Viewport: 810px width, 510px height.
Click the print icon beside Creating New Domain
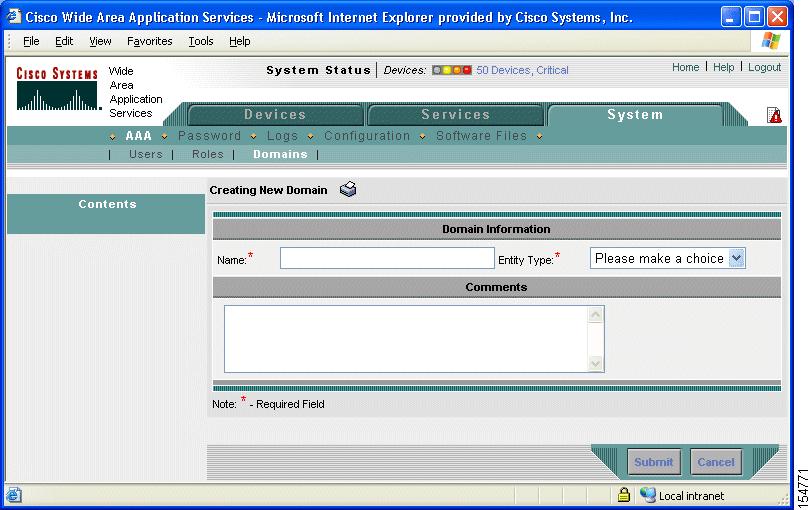pyautogui.click(x=348, y=189)
